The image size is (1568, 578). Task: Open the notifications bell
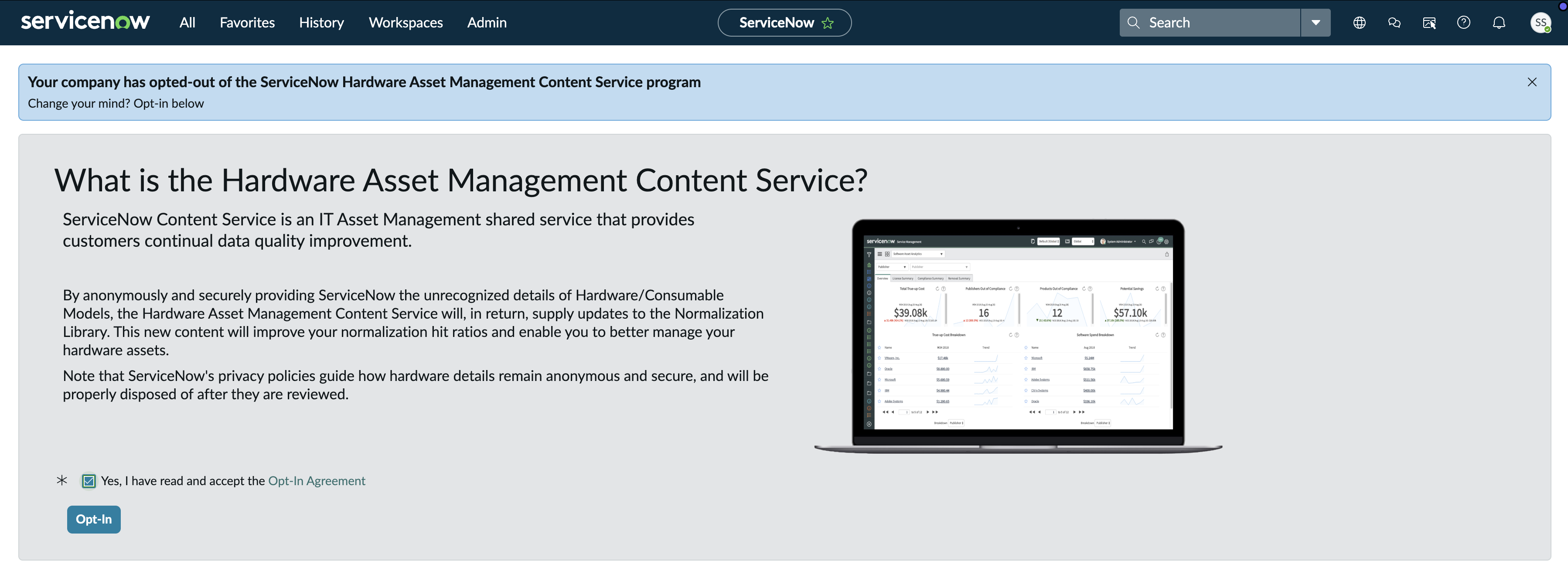[1499, 23]
